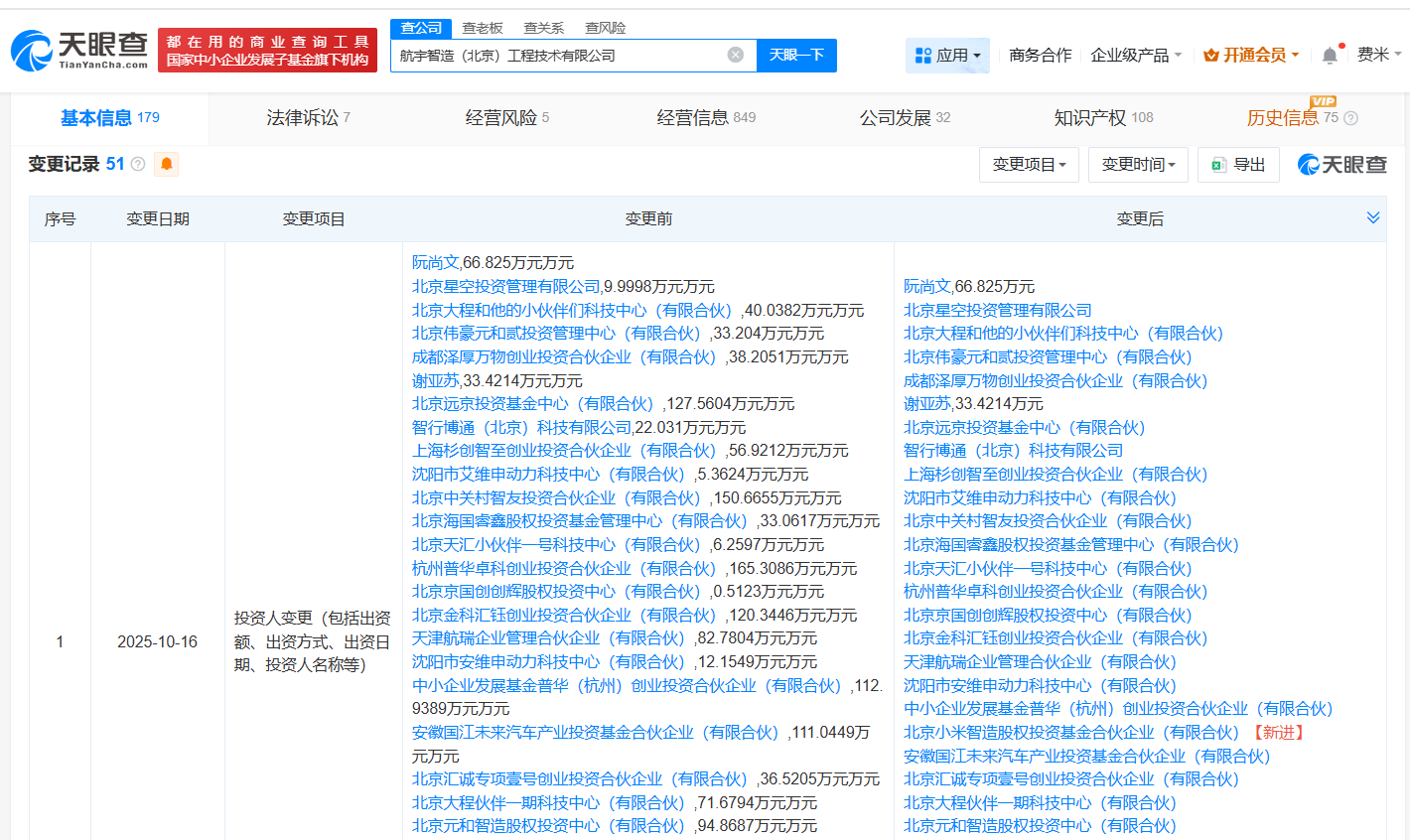Screen dimensions: 1410x840
Task: Open the 变更时间 filter dropdown
Action: 1138,164
